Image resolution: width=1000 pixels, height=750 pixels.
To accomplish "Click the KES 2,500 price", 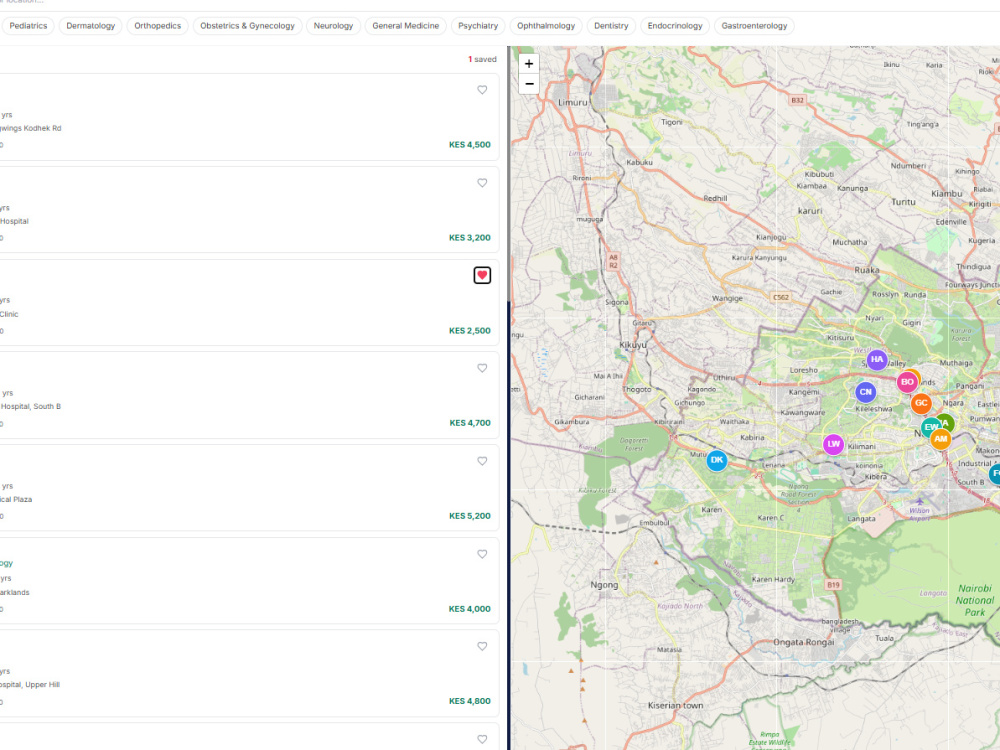I will (x=469, y=331).
